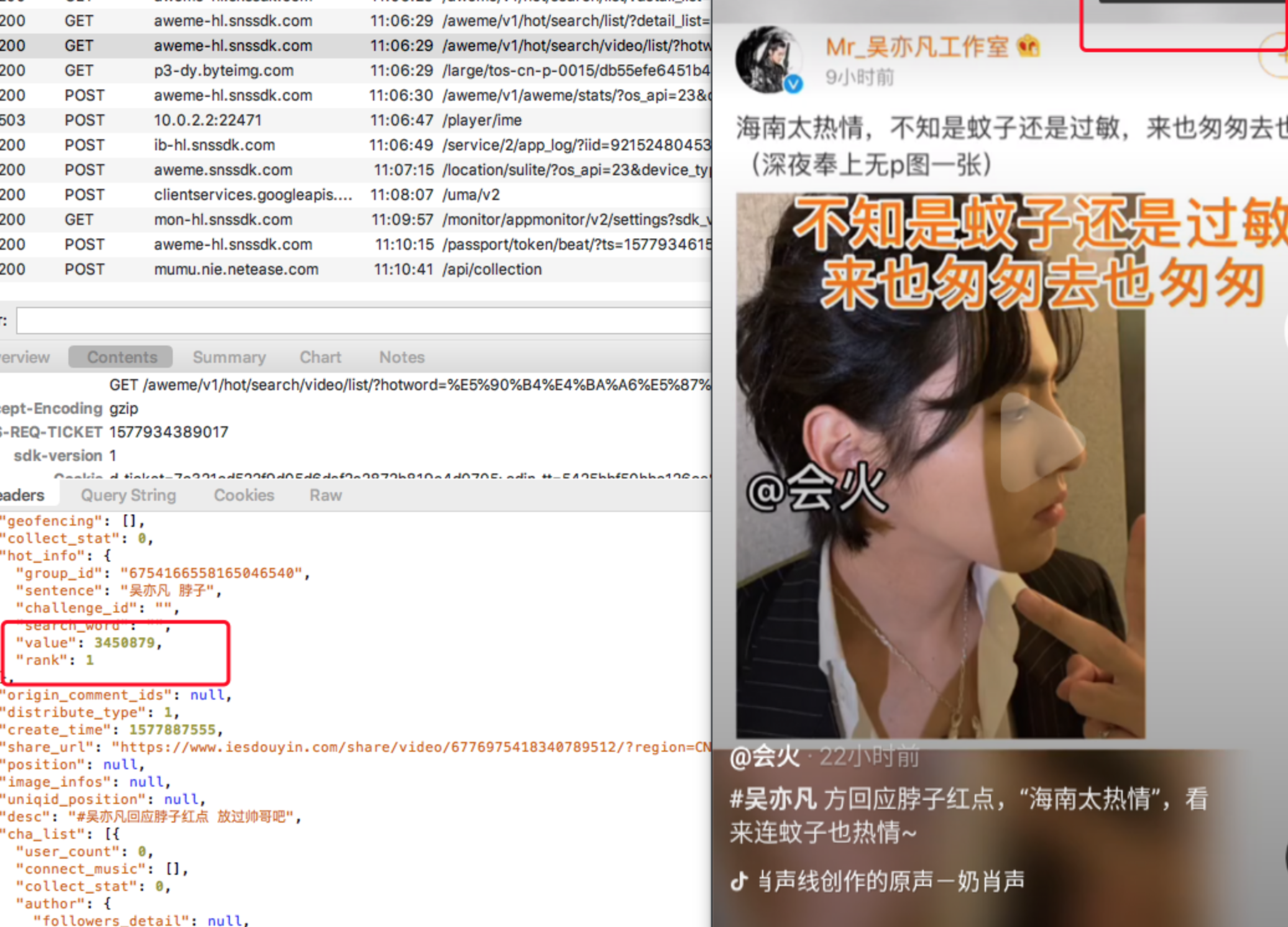Open the Notes tab
Viewport: 1288px width, 927px height.
point(402,357)
